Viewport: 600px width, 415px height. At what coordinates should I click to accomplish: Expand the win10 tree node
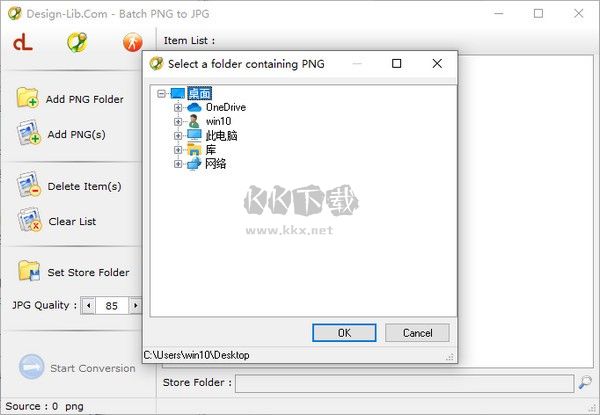pyautogui.click(x=178, y=122)
